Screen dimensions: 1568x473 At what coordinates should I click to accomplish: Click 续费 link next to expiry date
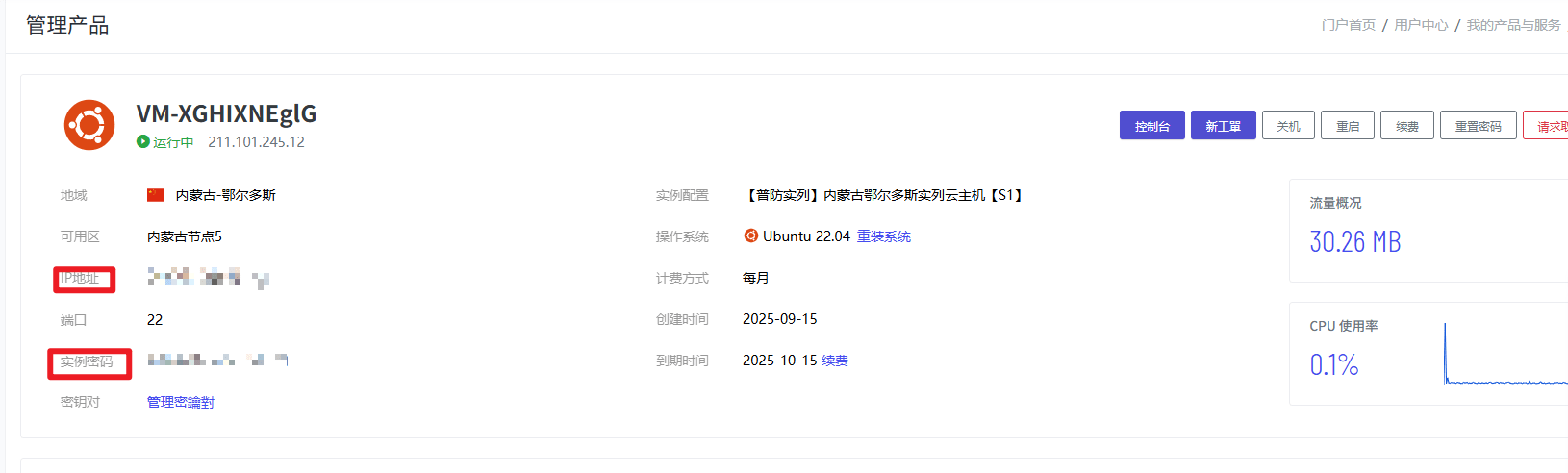click(835, 361)
